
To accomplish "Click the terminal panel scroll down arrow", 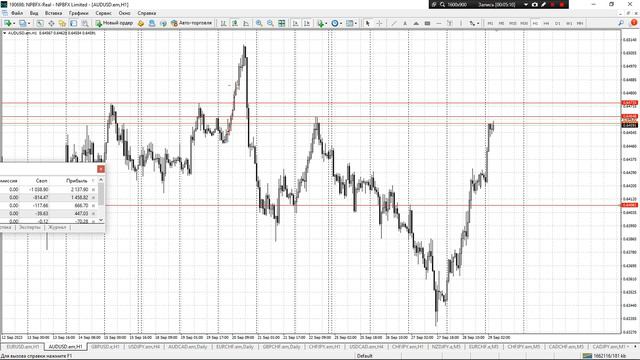I will coord(101,220).
